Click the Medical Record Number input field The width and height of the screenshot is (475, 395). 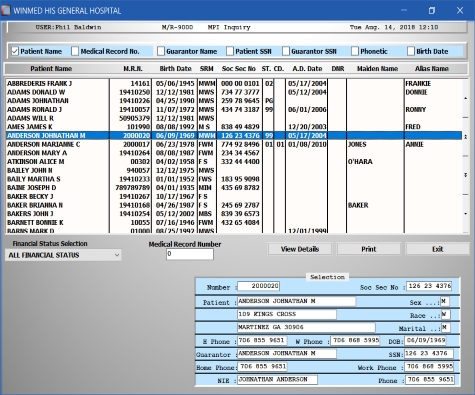pyautogui.click(x=190, y=254)
